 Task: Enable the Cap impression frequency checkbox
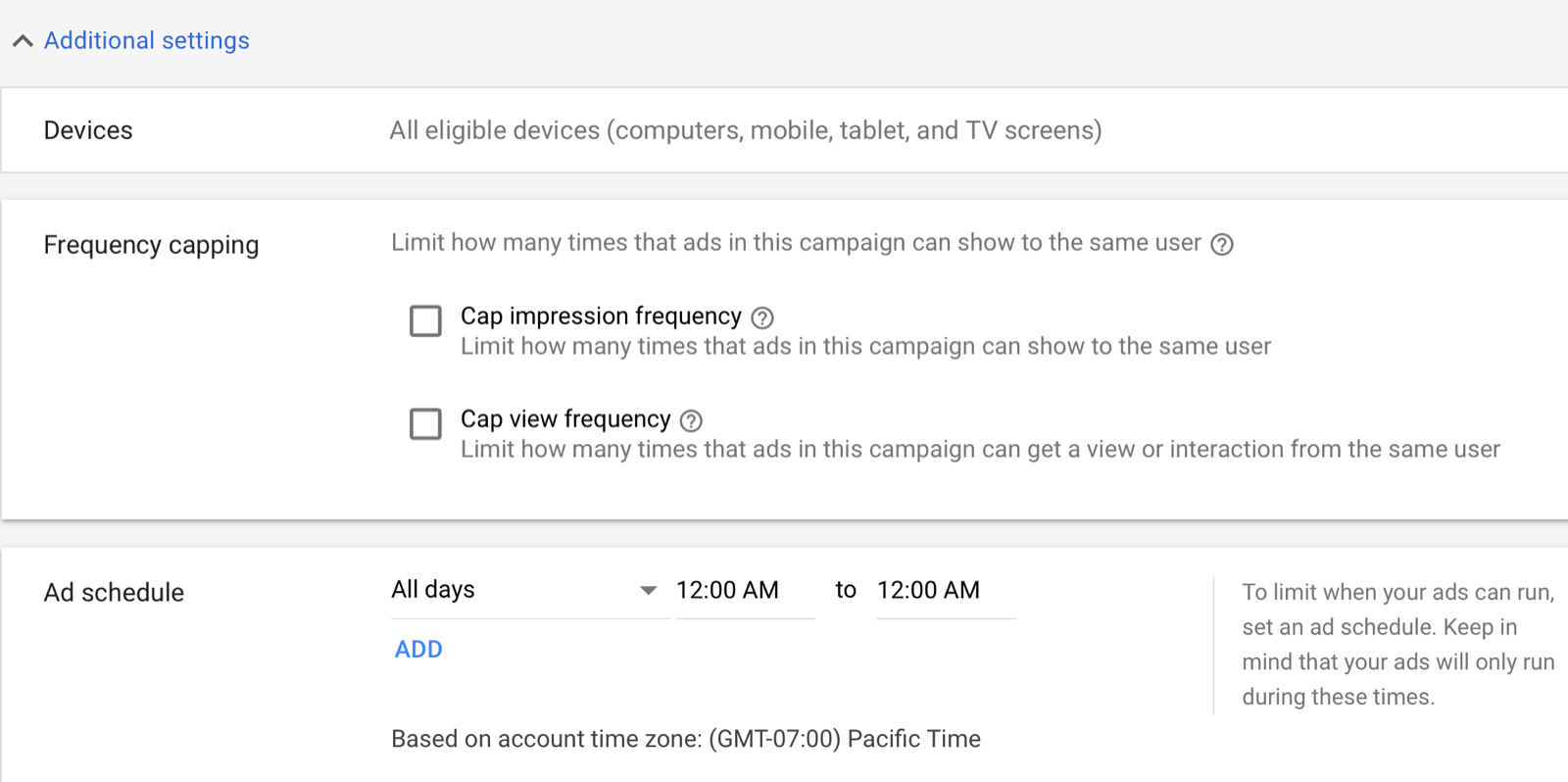pyautogui.click(x=425, y=320)
